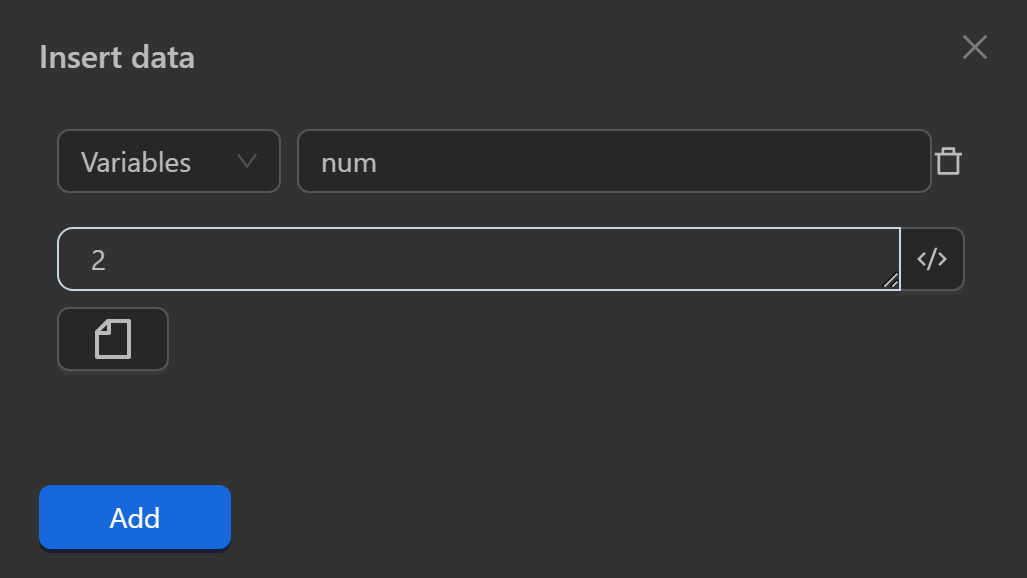Viewport: 1027px width, 578px height.
Task: Confirm insertion with the blue Add button
Action: pyautogui.click(x=135, y=518)
